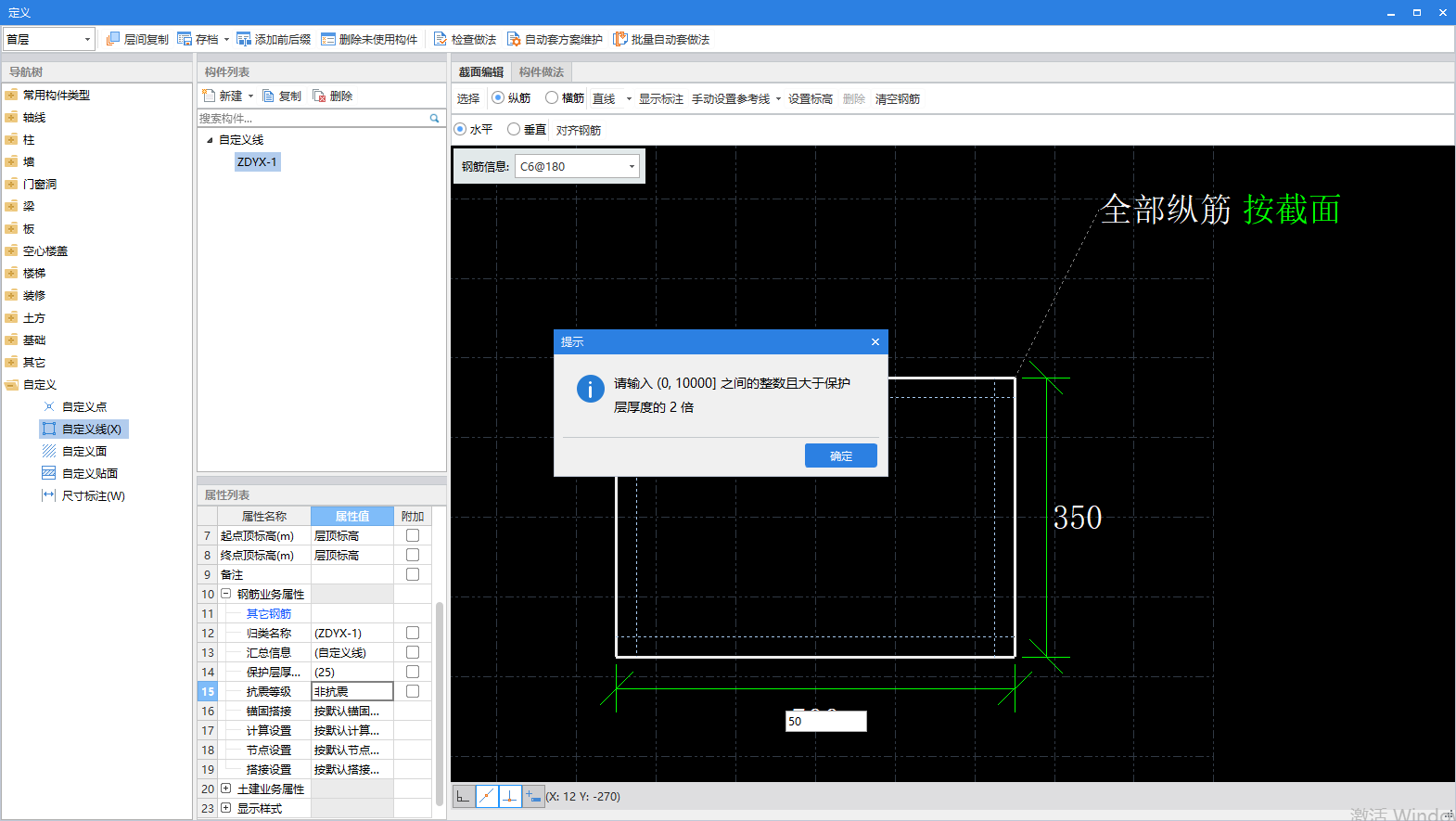
Task: Click the 新建 component icon
Action: coord(209,96)
